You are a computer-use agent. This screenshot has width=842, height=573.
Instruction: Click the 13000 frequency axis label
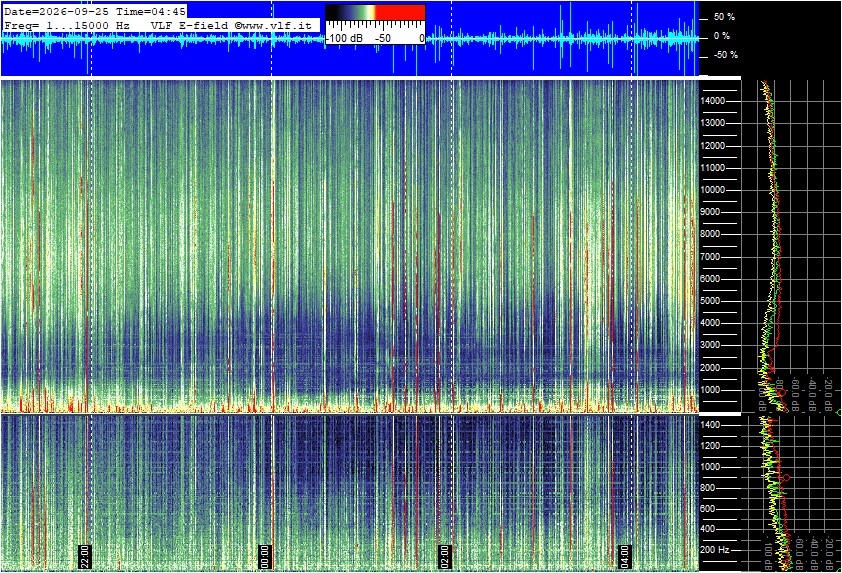[713, 123]
